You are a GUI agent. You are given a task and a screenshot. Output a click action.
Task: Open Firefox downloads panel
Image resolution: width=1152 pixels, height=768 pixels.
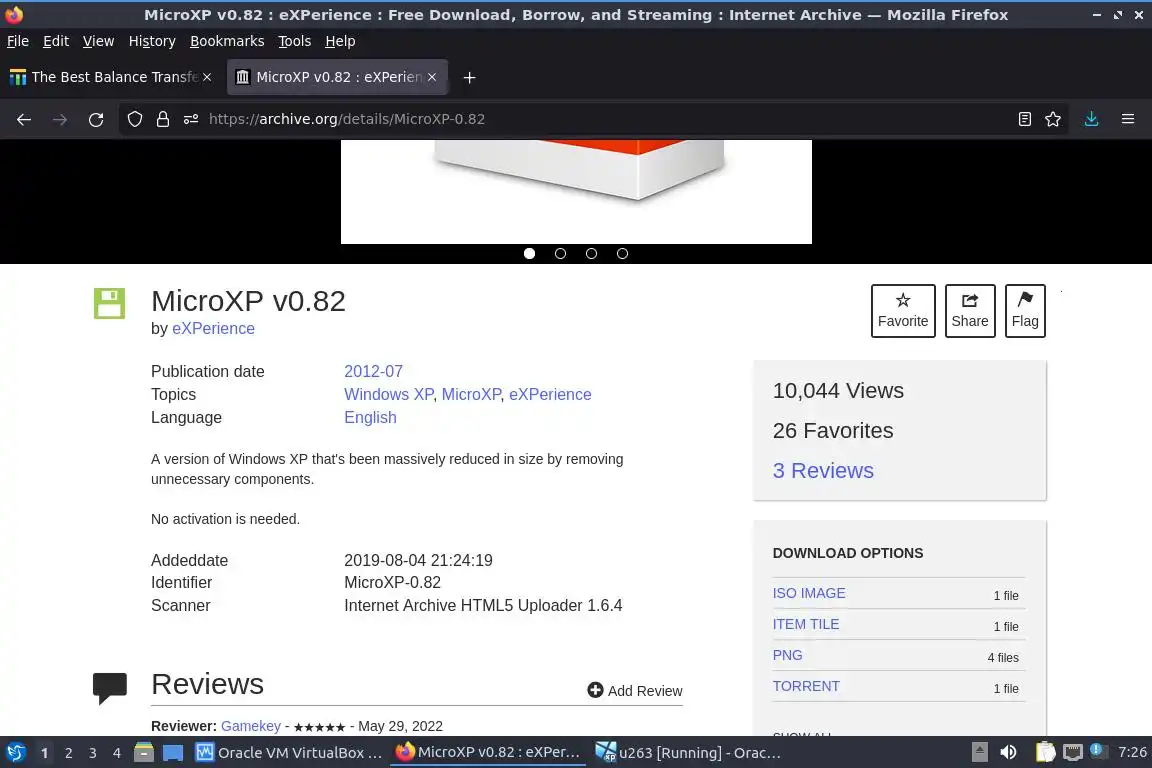pos(1091,119)
